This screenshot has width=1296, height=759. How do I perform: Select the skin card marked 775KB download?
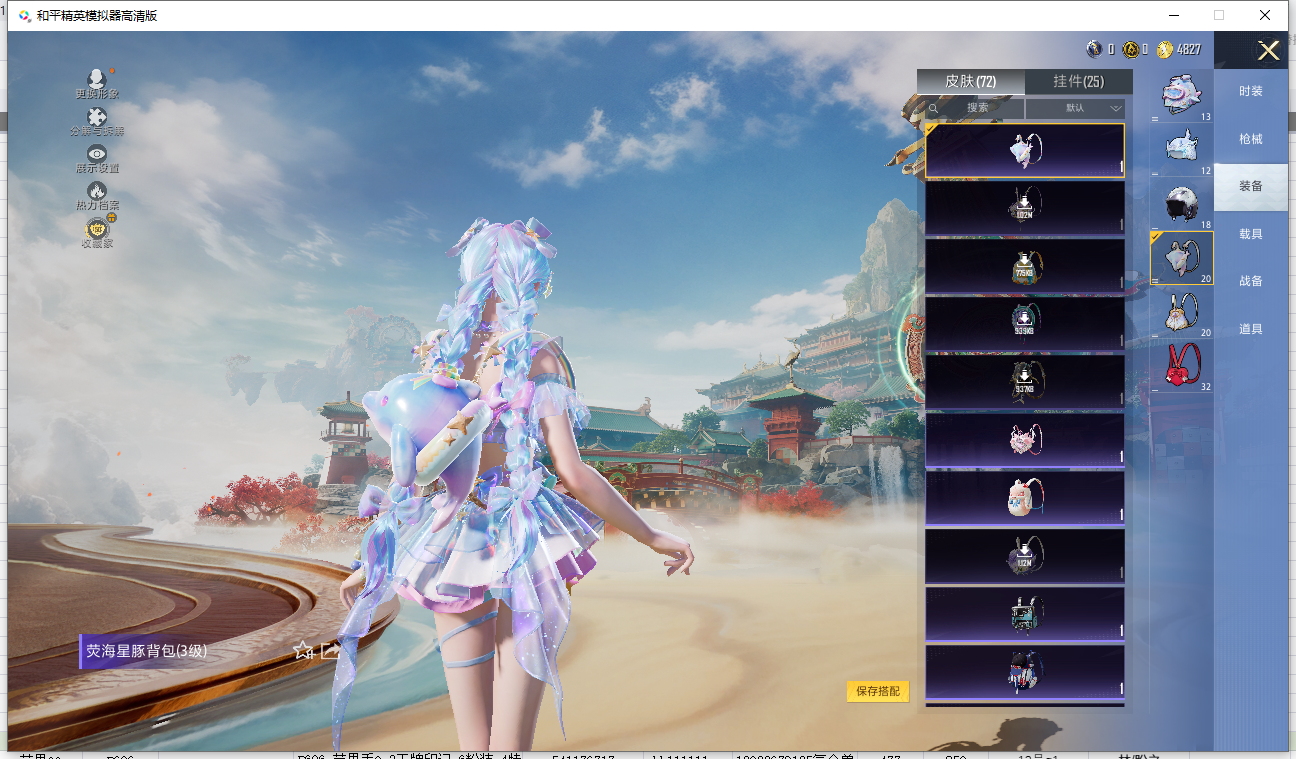1025,266
